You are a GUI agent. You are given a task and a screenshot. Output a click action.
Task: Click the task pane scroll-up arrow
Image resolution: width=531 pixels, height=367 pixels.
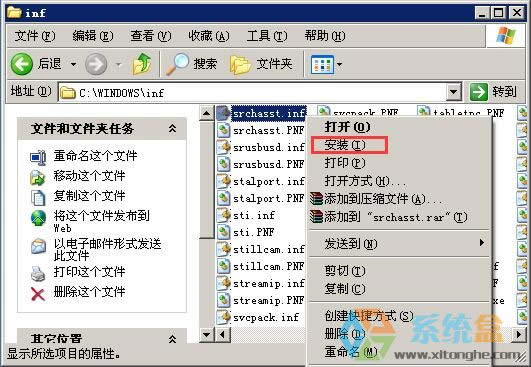point(206,113)
